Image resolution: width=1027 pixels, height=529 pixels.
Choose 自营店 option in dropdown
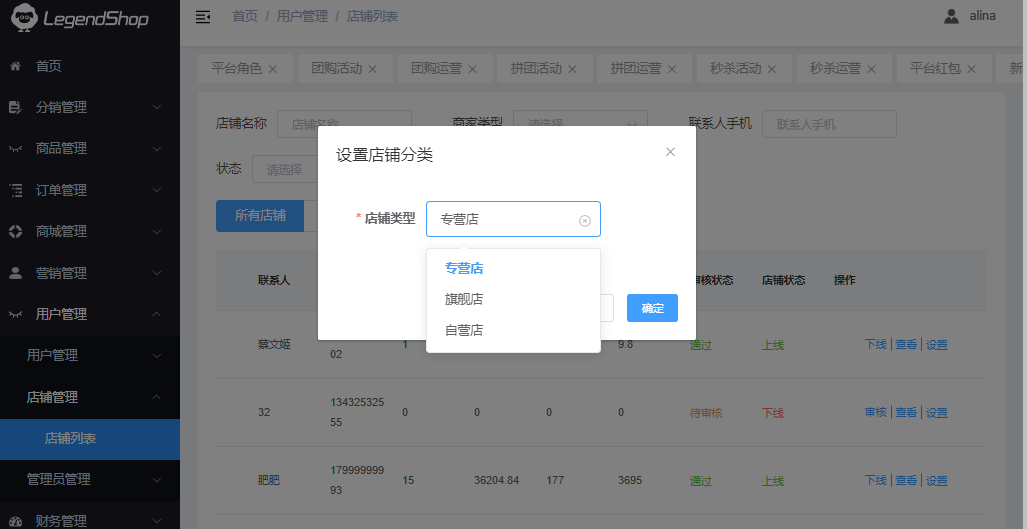click(x=464, y=330)
